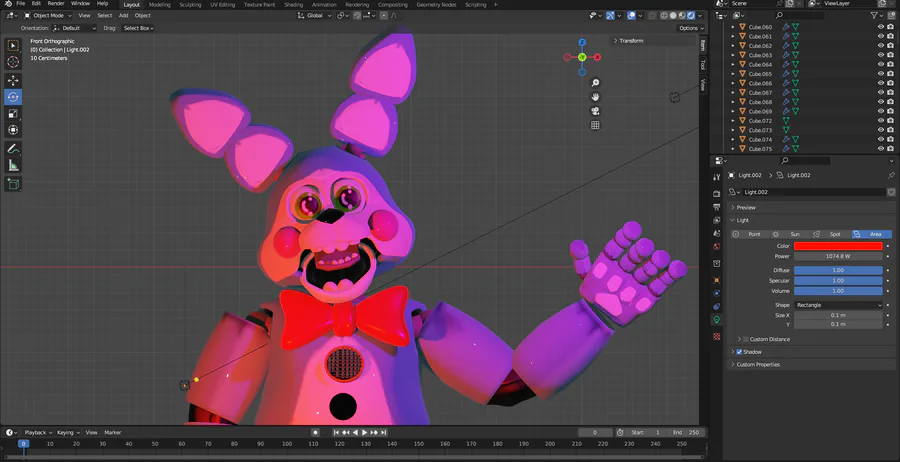Screen dimensions: 900x462
Task: Open the Playback dropdown in timeline
Action: (38, 432)
